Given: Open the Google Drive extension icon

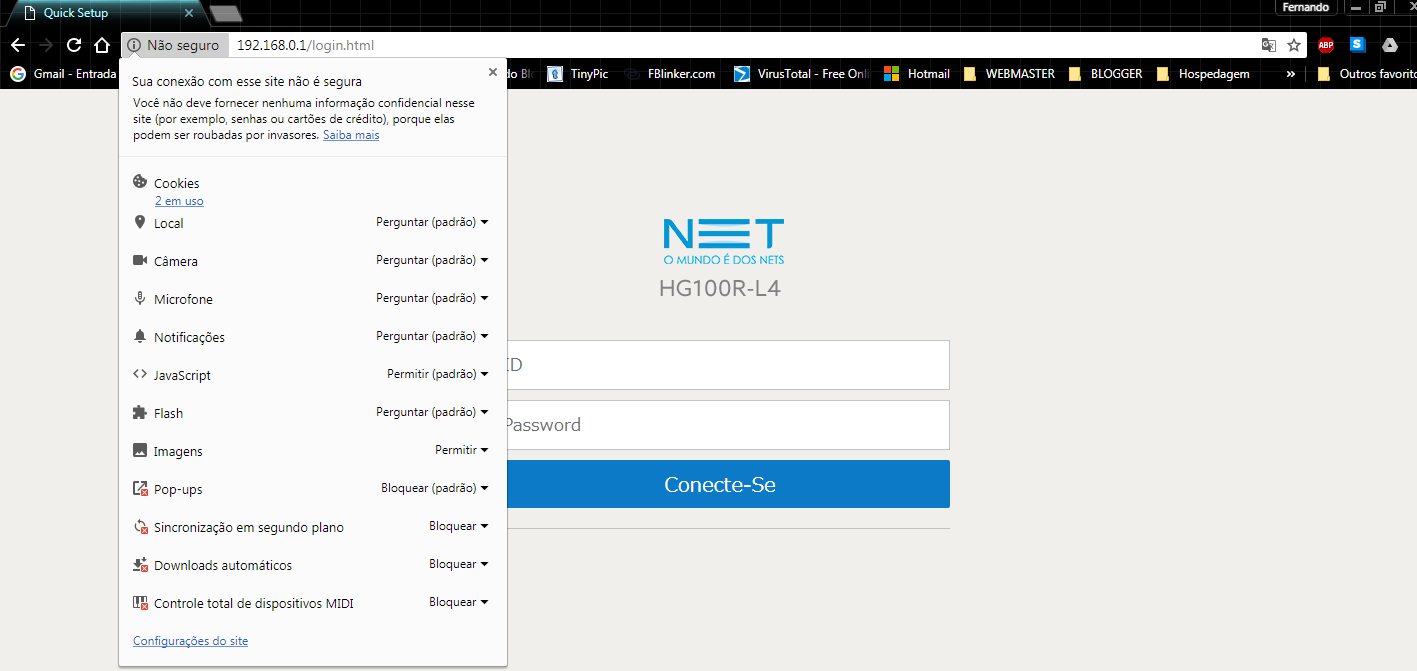Looking at the screenshot, I should pos(1389,45).
